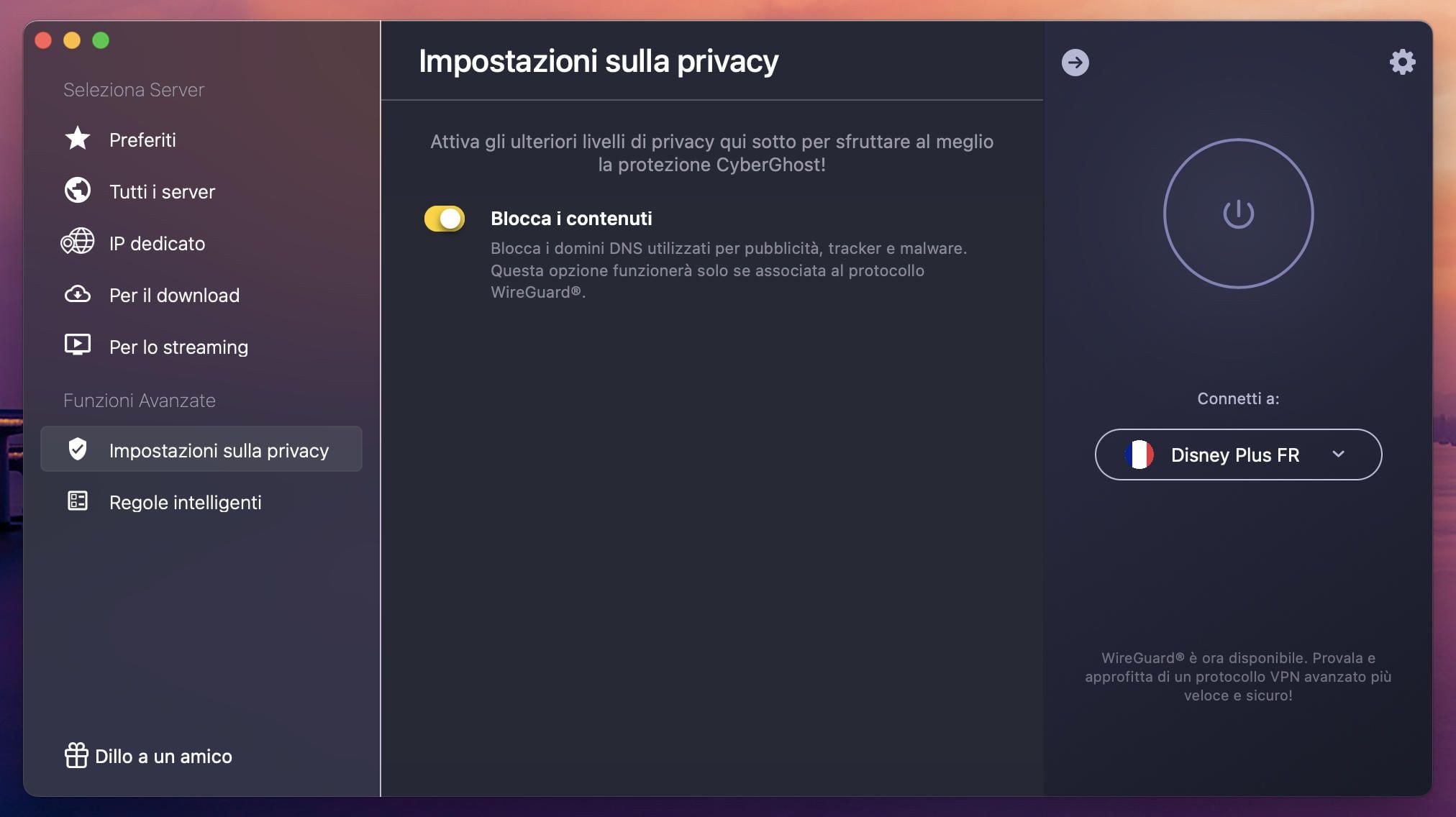Expand the Disney Plus FR server dropdown
Screen dimensions: 1456x817
tap(1339, 455)
